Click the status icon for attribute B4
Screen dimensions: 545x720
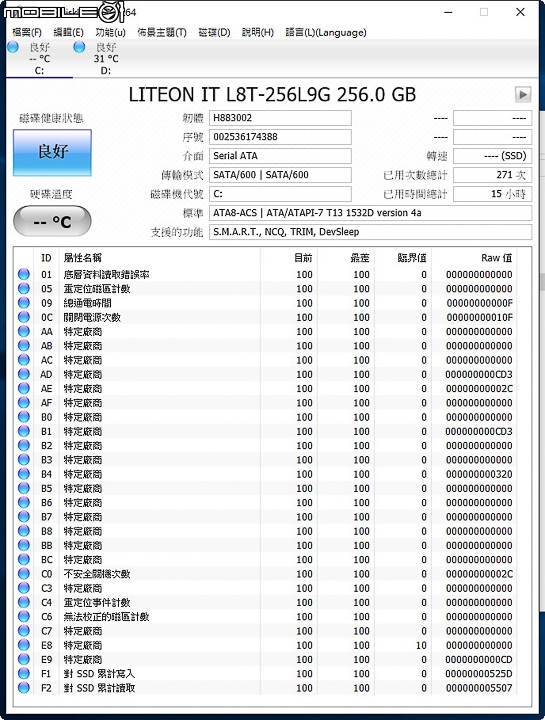tap(23, 474)
